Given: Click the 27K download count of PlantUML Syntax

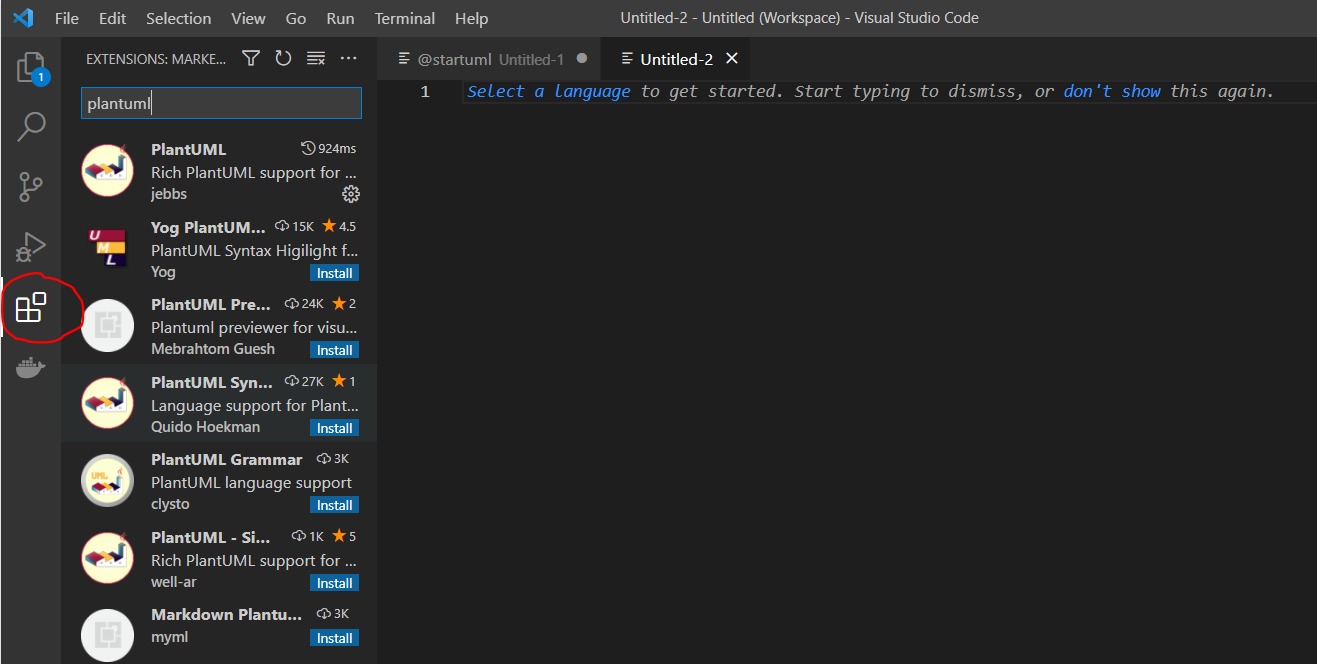Looking at the screenshot, I should coord(304,381).
